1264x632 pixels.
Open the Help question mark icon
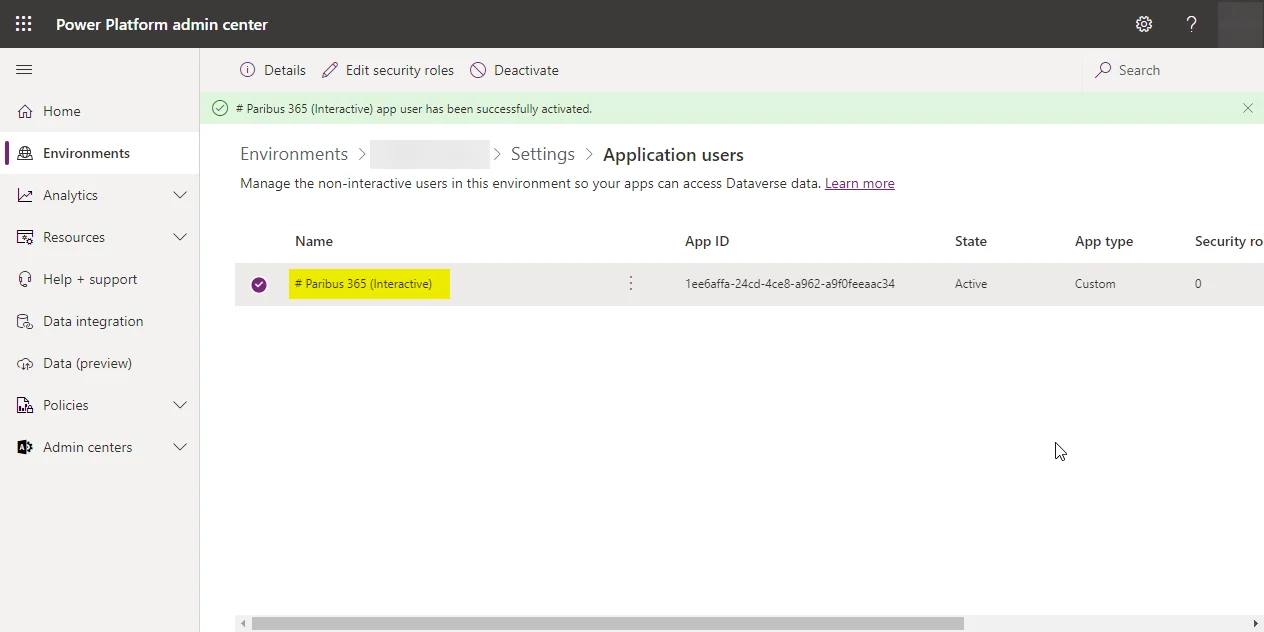point(1191,24)
